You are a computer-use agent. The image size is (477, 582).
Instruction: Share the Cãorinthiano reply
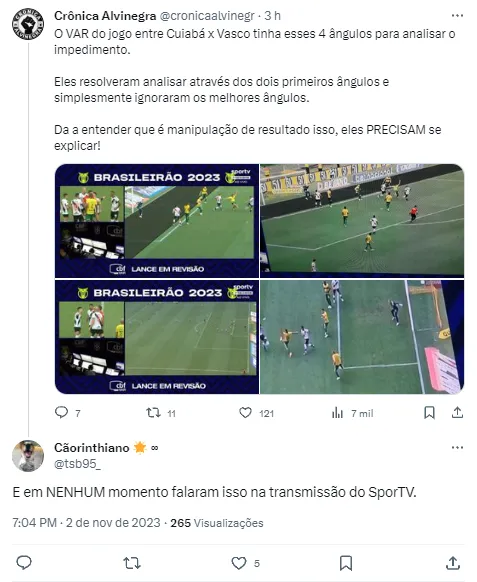coord(453,563)
